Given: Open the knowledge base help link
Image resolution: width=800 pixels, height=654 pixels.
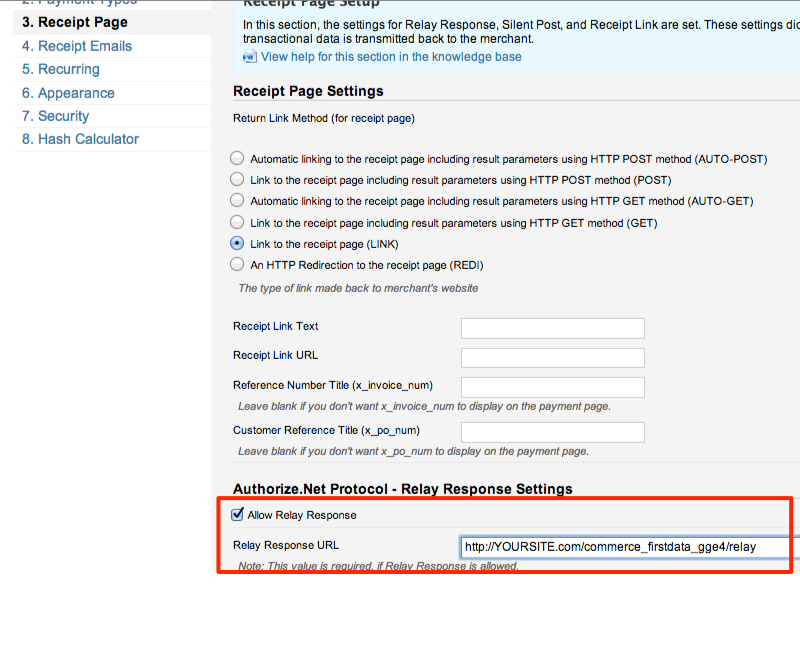Looking at the screenshot, I should (391, 57).
